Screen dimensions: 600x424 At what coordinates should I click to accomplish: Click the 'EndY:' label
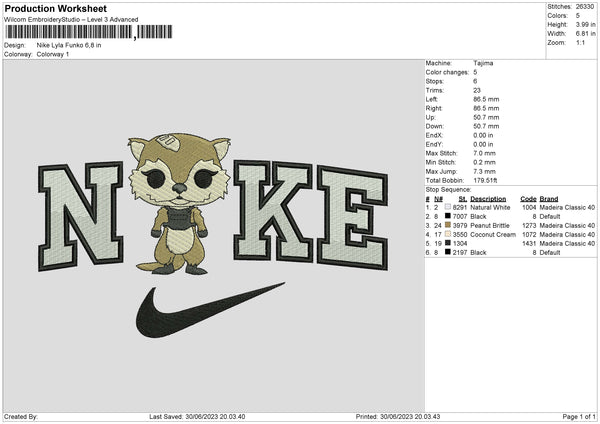point(434,144)
